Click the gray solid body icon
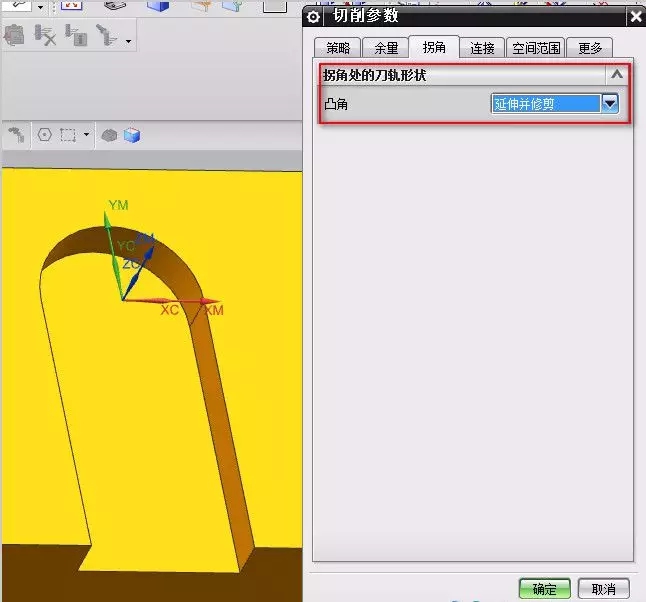Image resolution: width=646 pixels, height=602 pixels. pyautogui.click(x=110, y=135)
